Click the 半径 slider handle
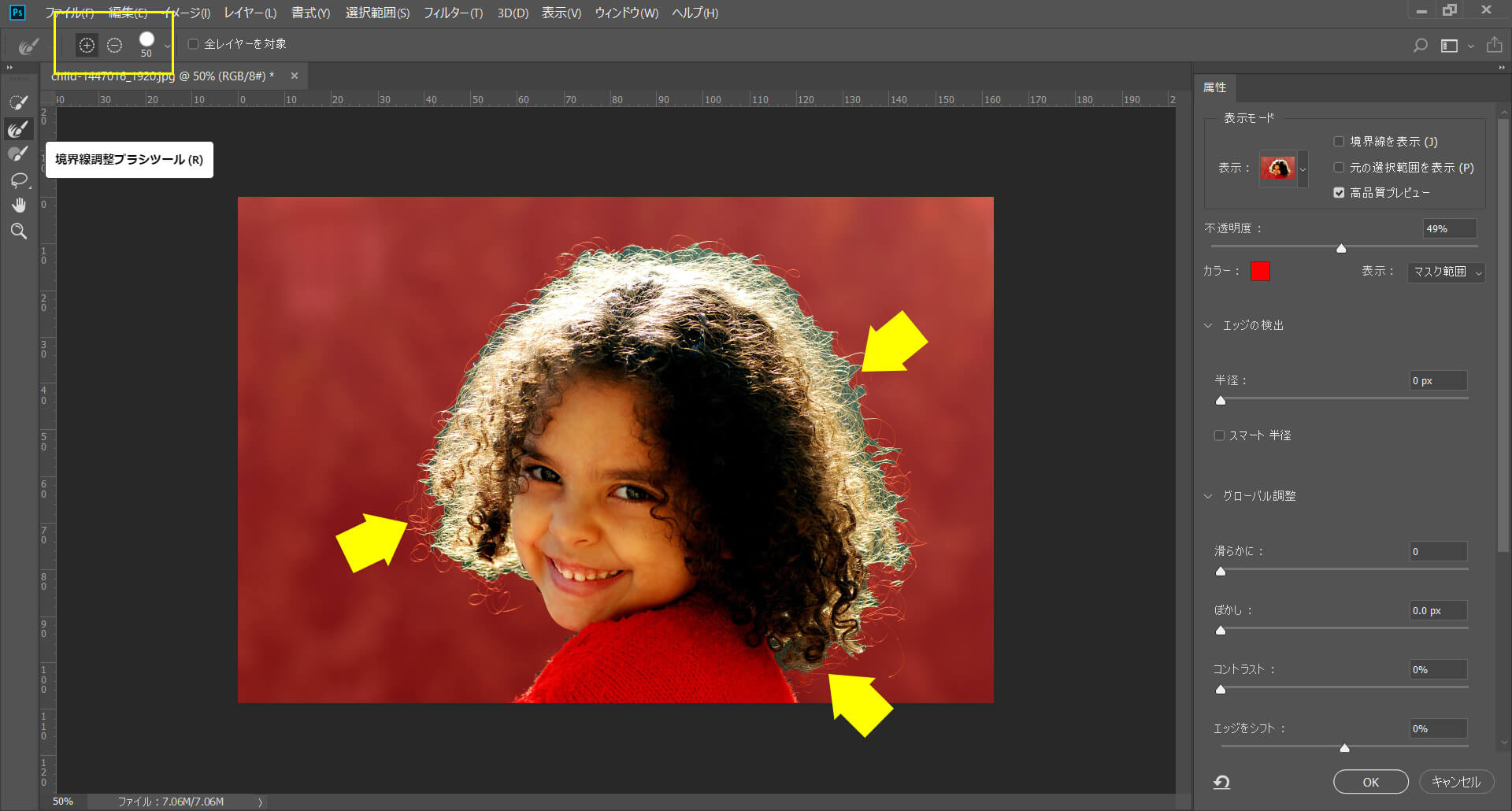 [1221, 400]
